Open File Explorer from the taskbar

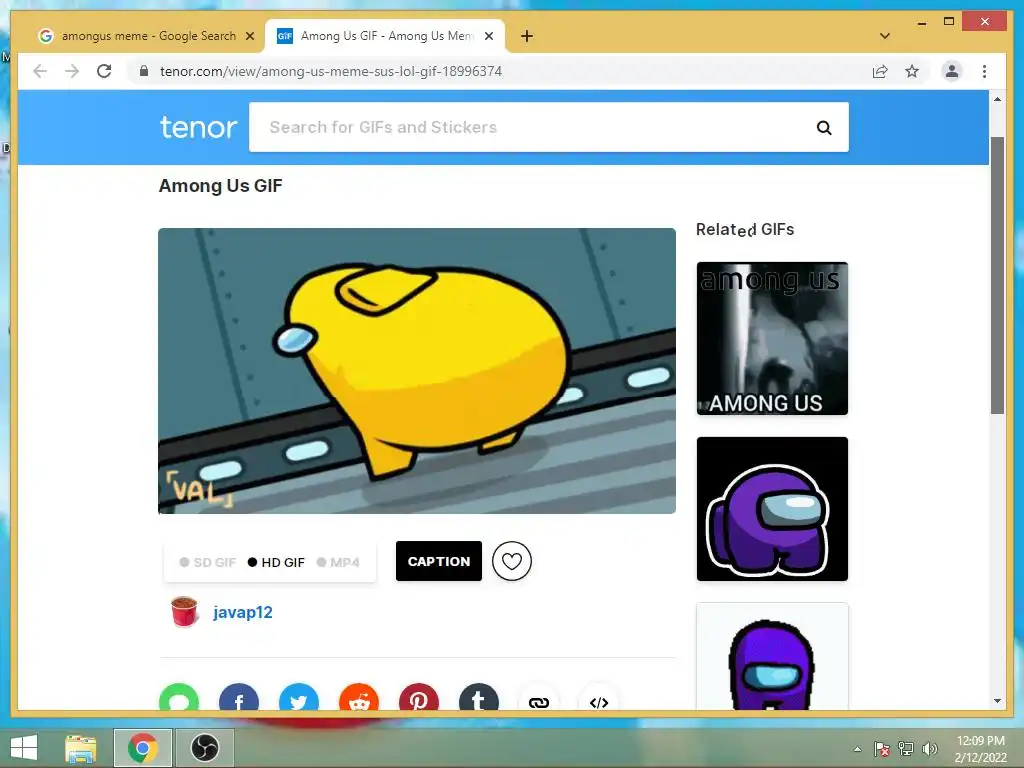pyautogui.click(x=80, y=748)
